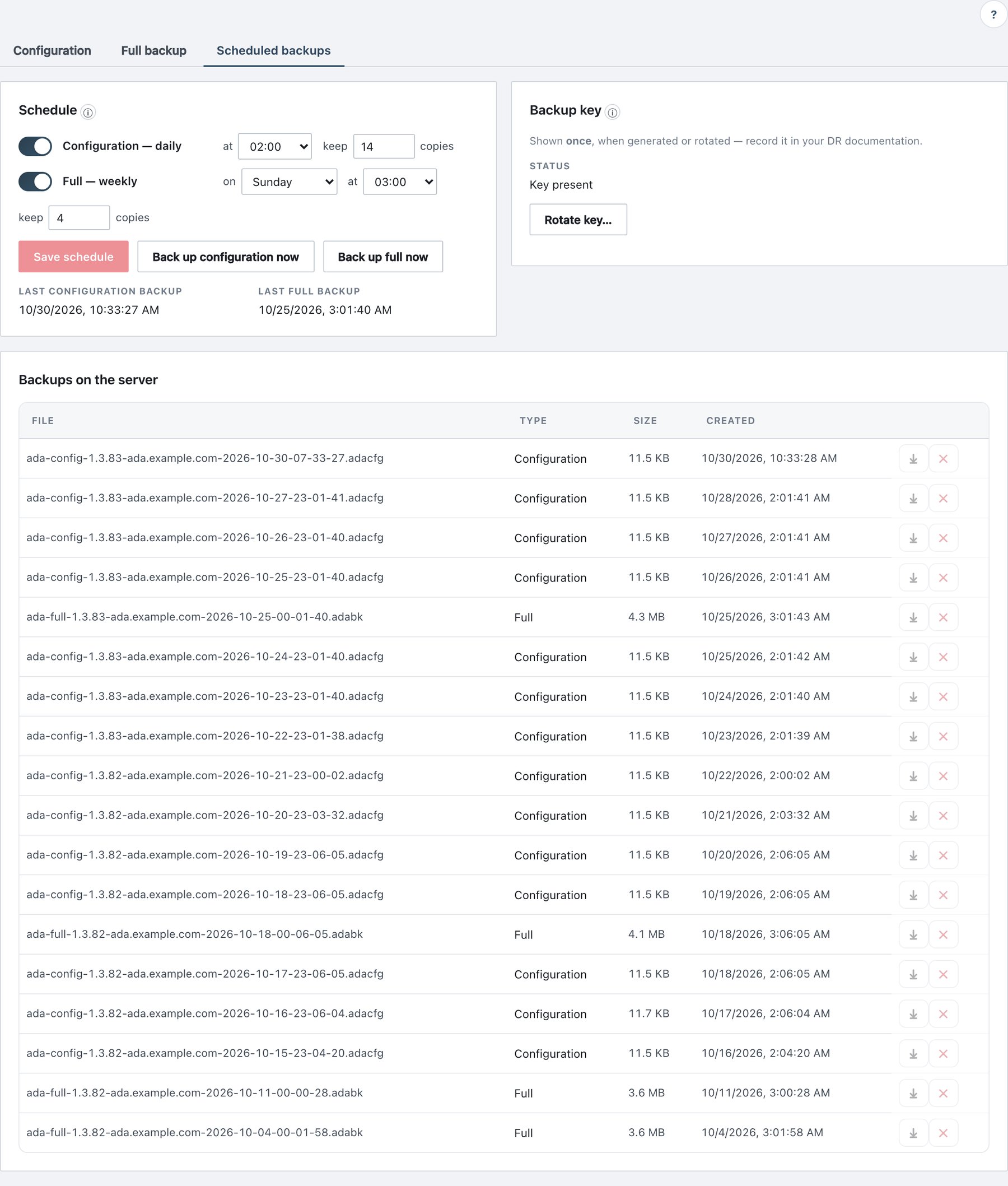Toggle Configuration daily backup switch

[x=35, y=146]
